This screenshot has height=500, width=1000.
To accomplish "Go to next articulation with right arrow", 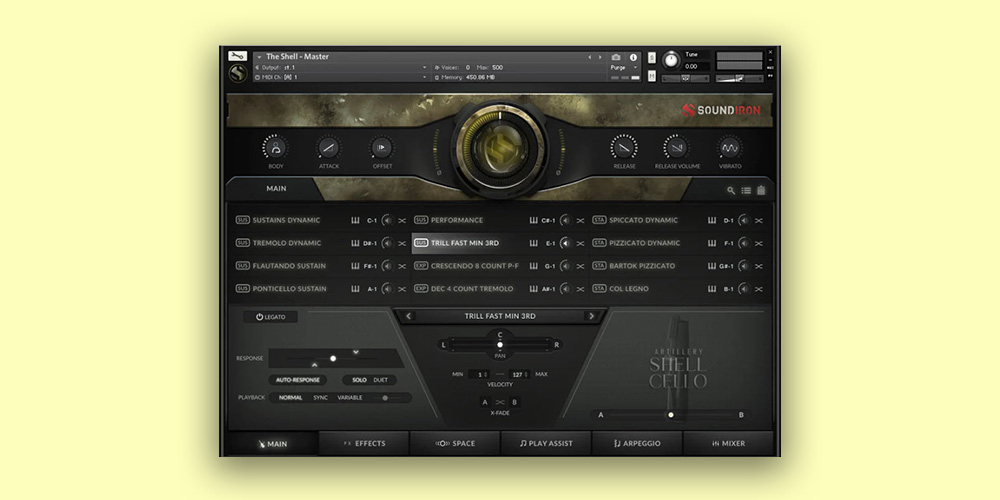I will click(x=591, y=316).
